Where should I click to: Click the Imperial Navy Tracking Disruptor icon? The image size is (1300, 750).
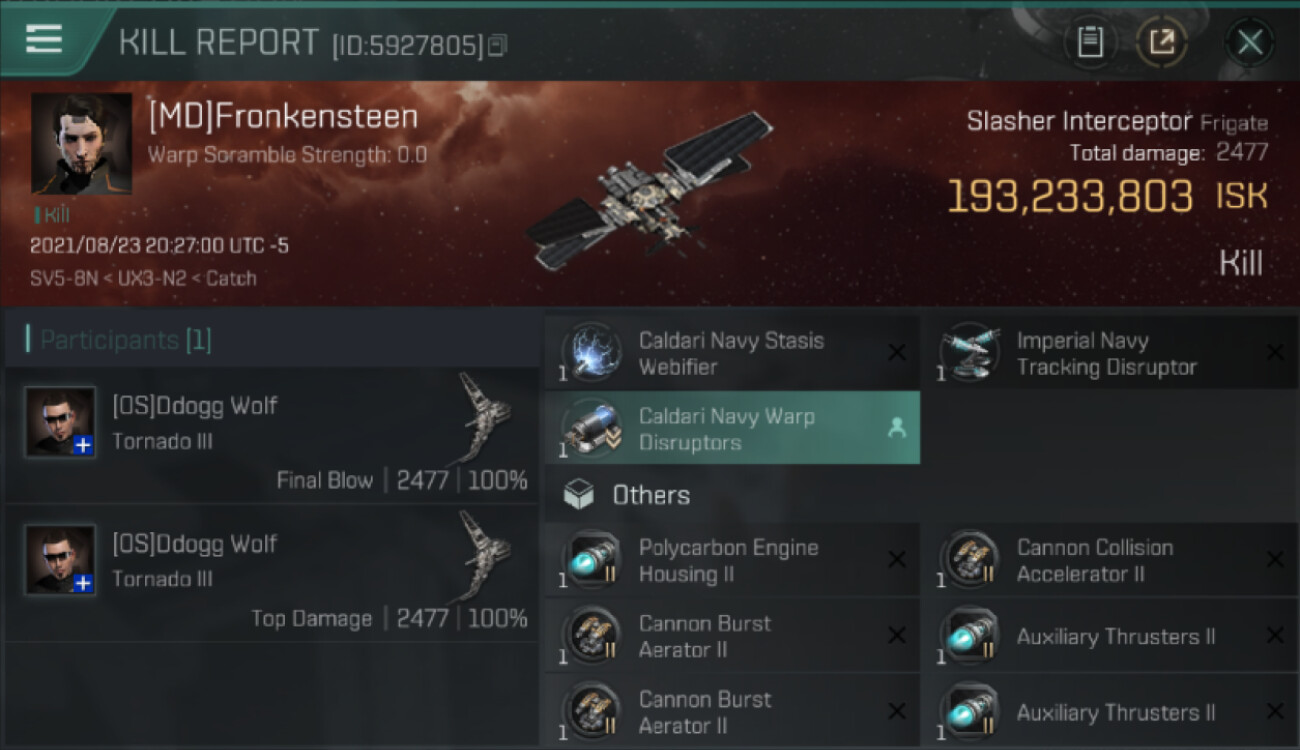coord(970,353)
